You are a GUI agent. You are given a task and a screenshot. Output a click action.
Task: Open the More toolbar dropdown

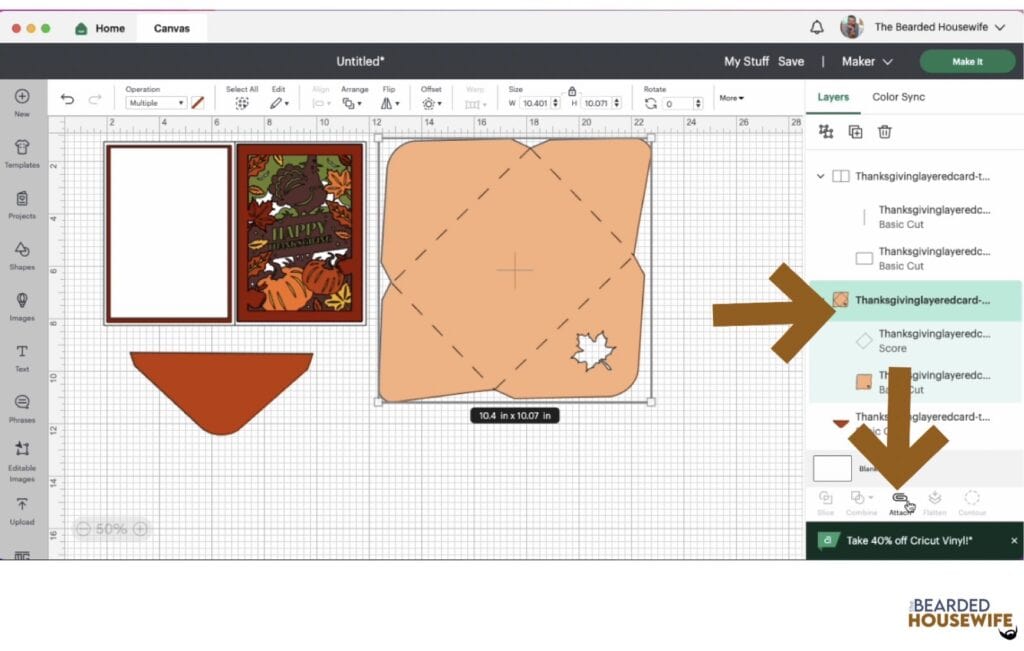coord(731,98)
